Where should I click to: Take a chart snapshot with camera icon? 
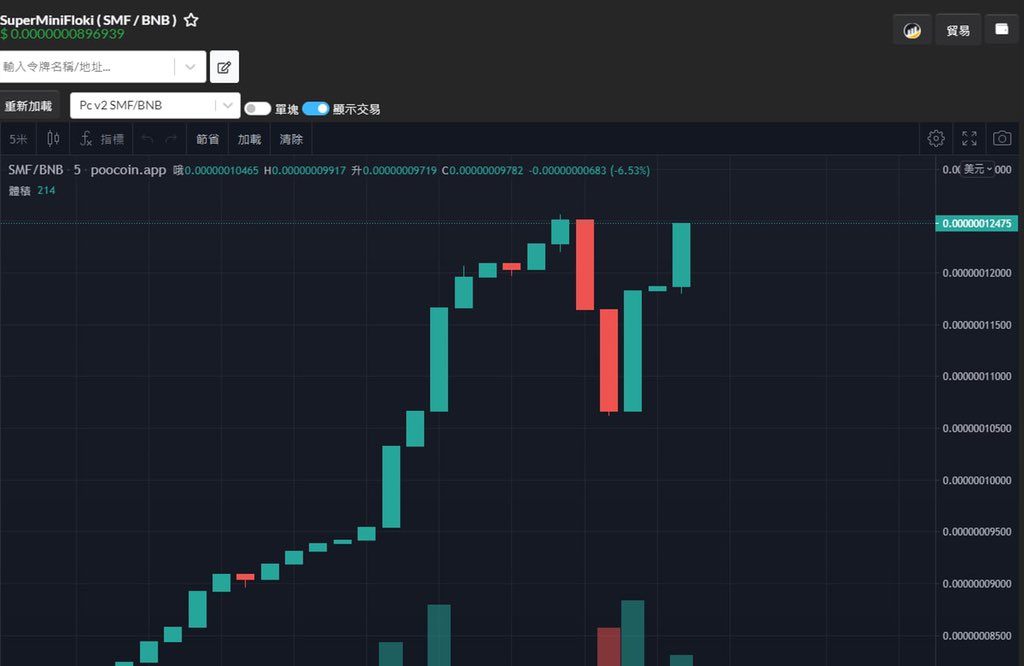pos(1002,138)
